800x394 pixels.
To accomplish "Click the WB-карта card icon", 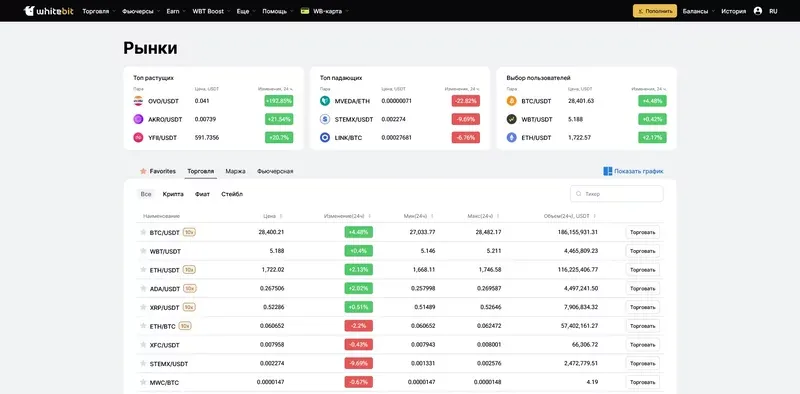I will coord(305,11).
